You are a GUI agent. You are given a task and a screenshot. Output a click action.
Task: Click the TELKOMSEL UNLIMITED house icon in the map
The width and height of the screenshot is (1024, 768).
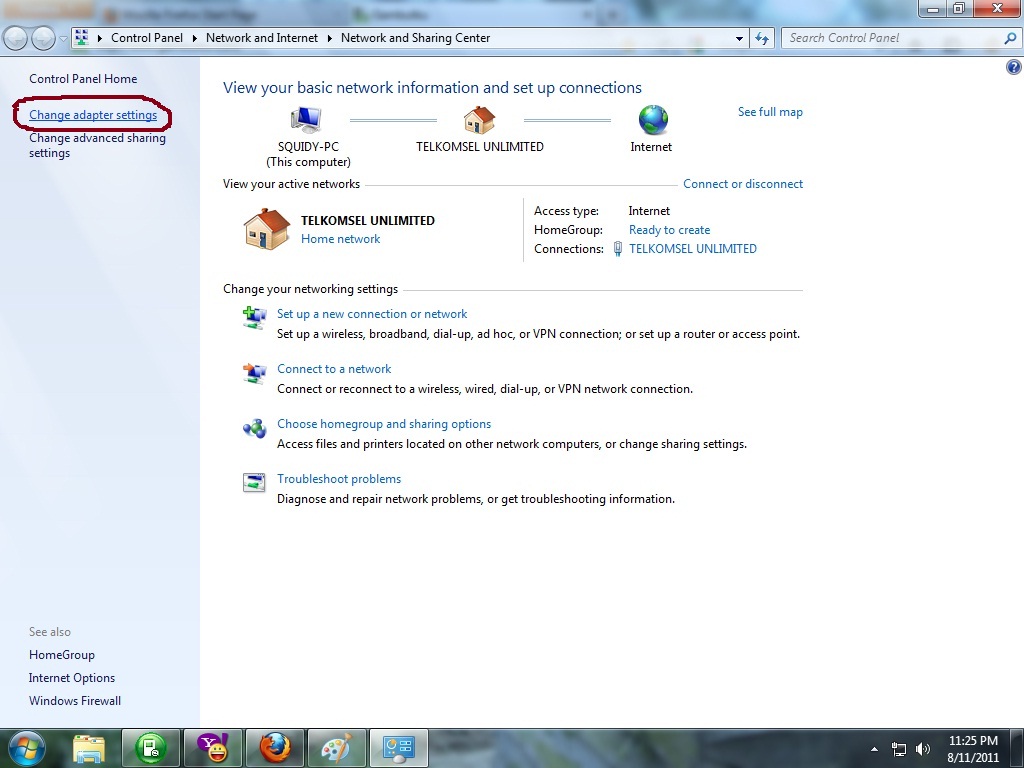coord(479,120)
